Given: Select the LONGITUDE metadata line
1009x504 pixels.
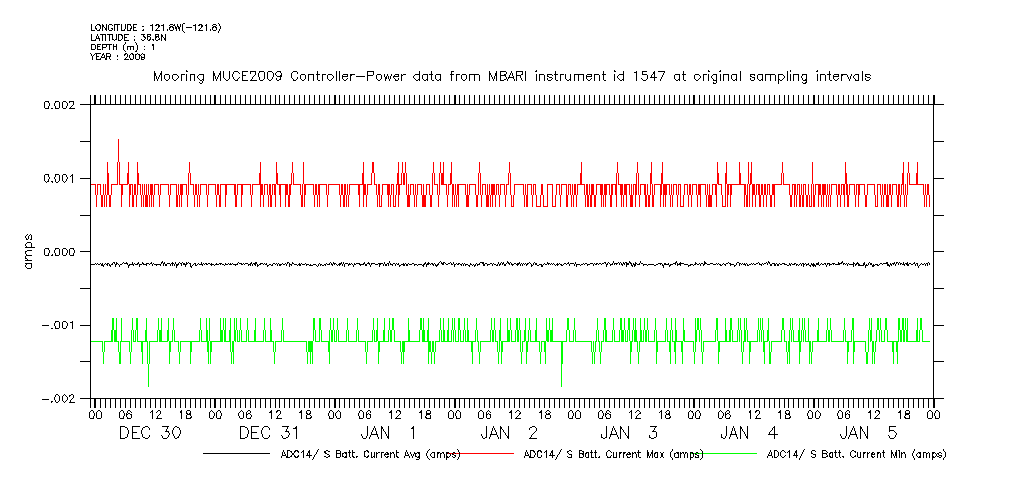Looking at the screenshot, I should click(x=155, y=27).
